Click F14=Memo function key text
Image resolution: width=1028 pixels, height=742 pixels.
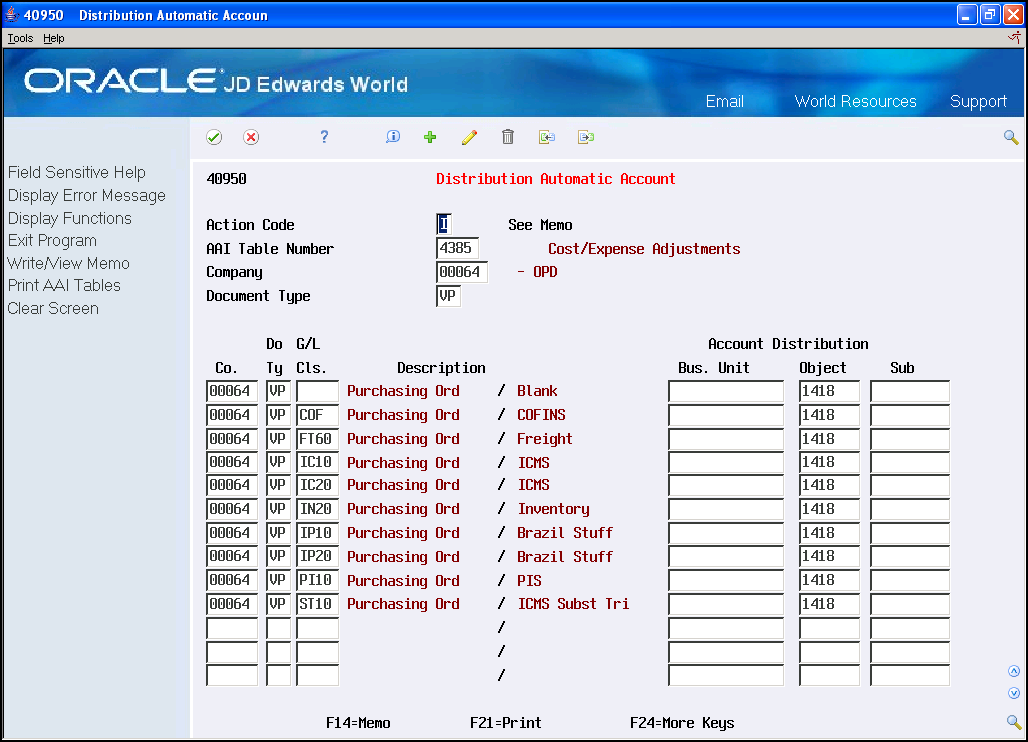point(358,723)
